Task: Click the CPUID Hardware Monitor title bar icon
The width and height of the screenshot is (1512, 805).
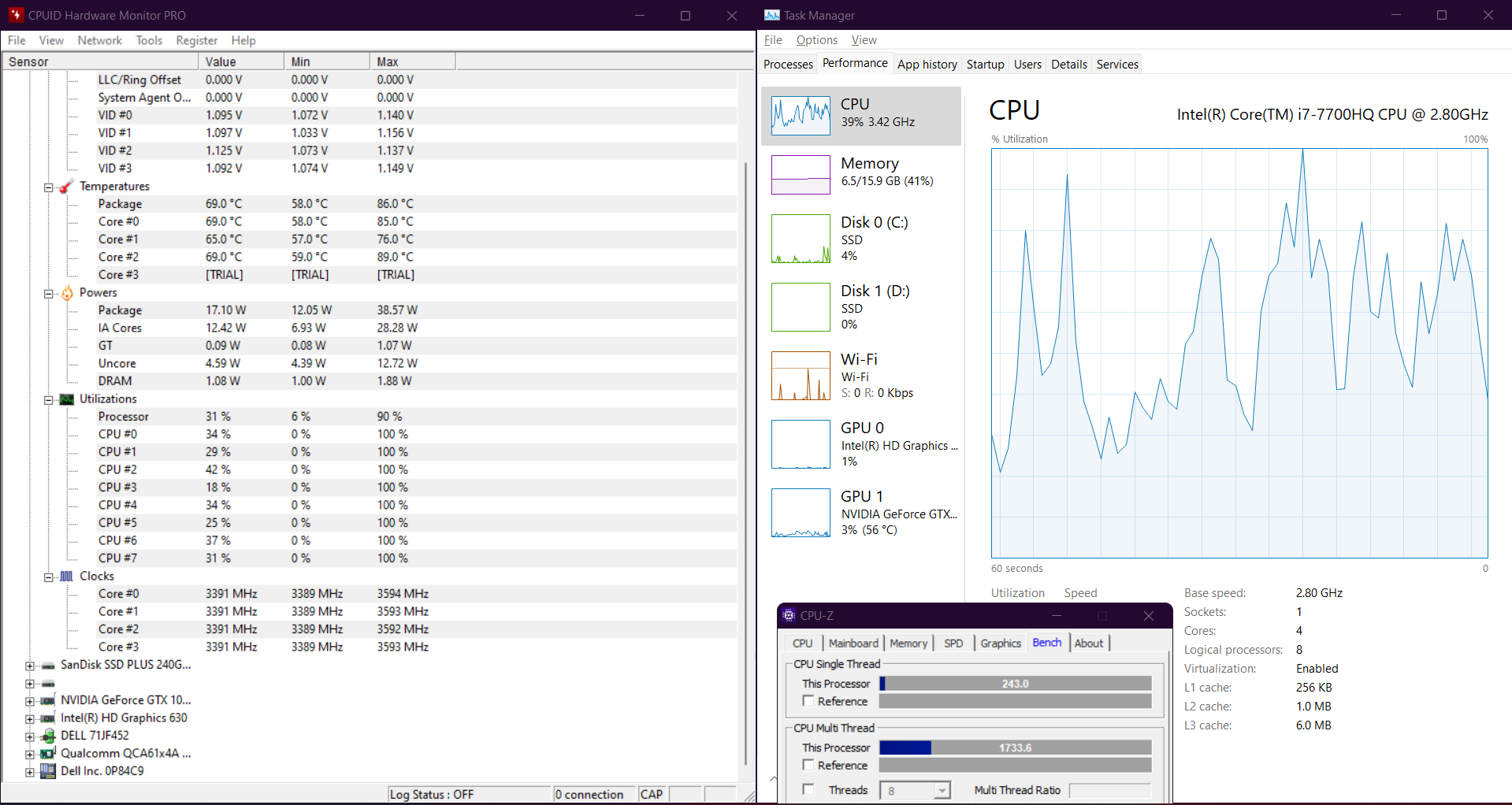Action: pyautogui.click(x=16, y=15)
